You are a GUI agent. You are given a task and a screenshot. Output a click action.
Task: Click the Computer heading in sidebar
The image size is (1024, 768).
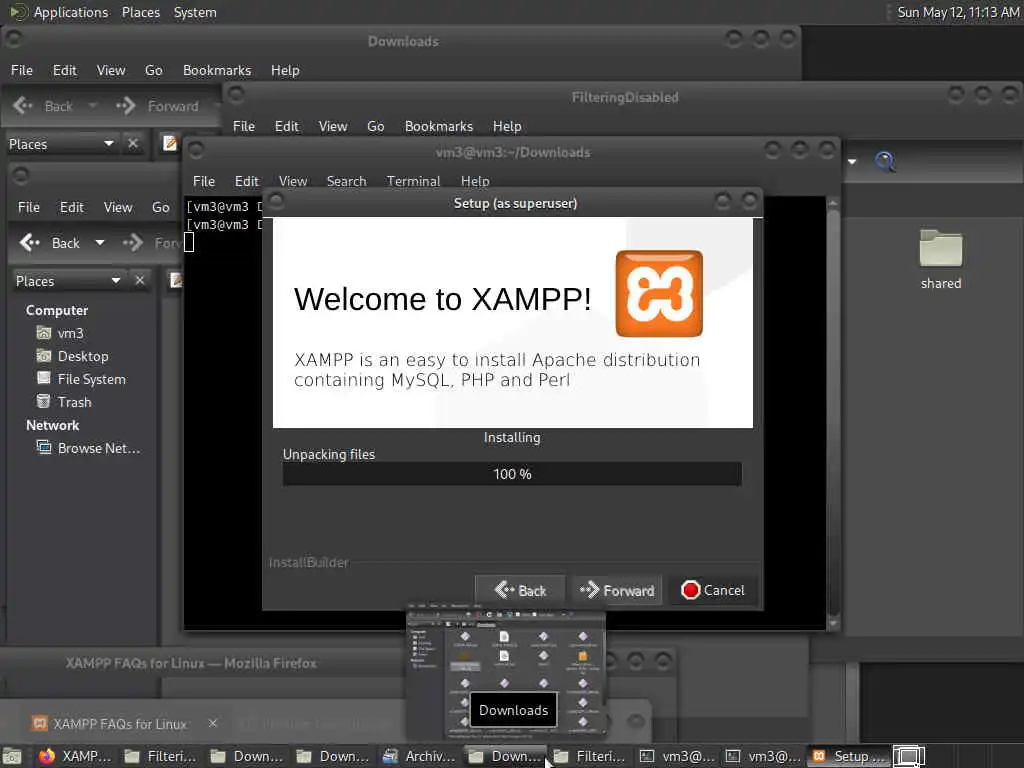coord(57,311)
